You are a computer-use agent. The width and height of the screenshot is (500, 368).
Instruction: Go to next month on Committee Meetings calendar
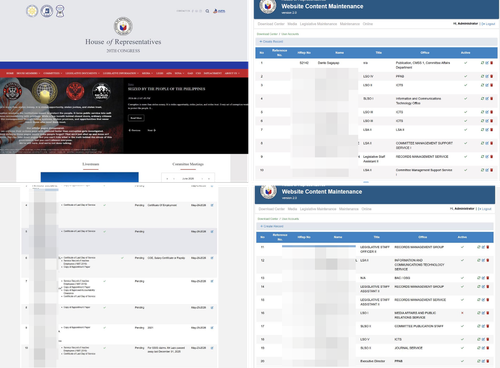coord(202,179)
